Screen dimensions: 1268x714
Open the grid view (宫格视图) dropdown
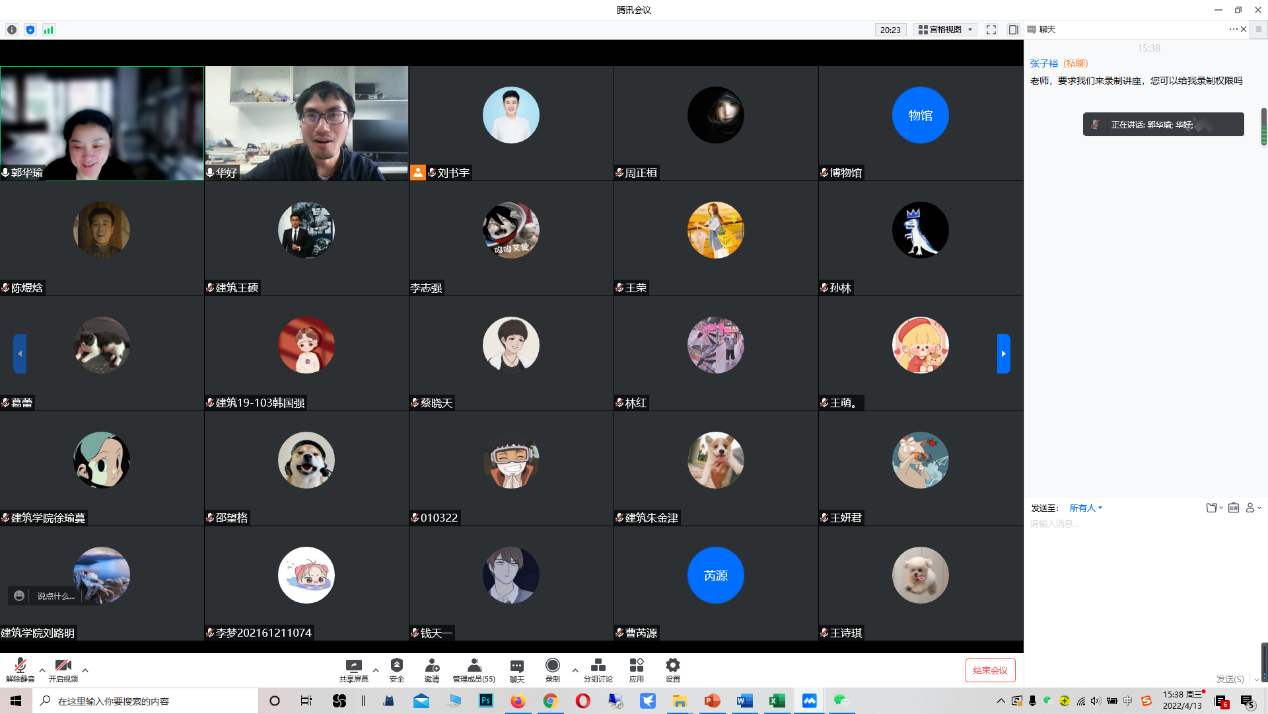(x=944, y=30)
